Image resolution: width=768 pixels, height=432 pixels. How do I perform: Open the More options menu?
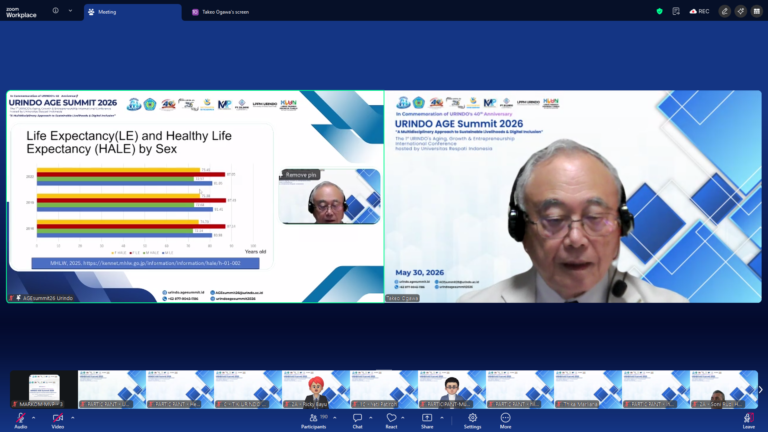pyautogui.click(x=505, y=420)
